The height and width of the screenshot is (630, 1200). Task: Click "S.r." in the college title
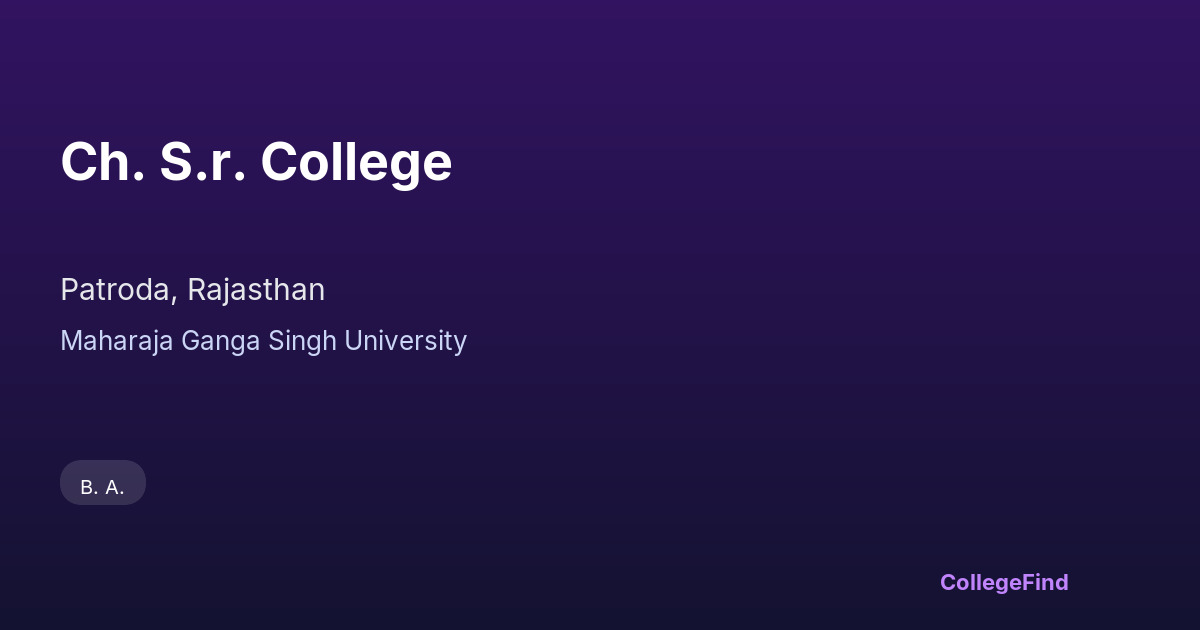[203, 162]
